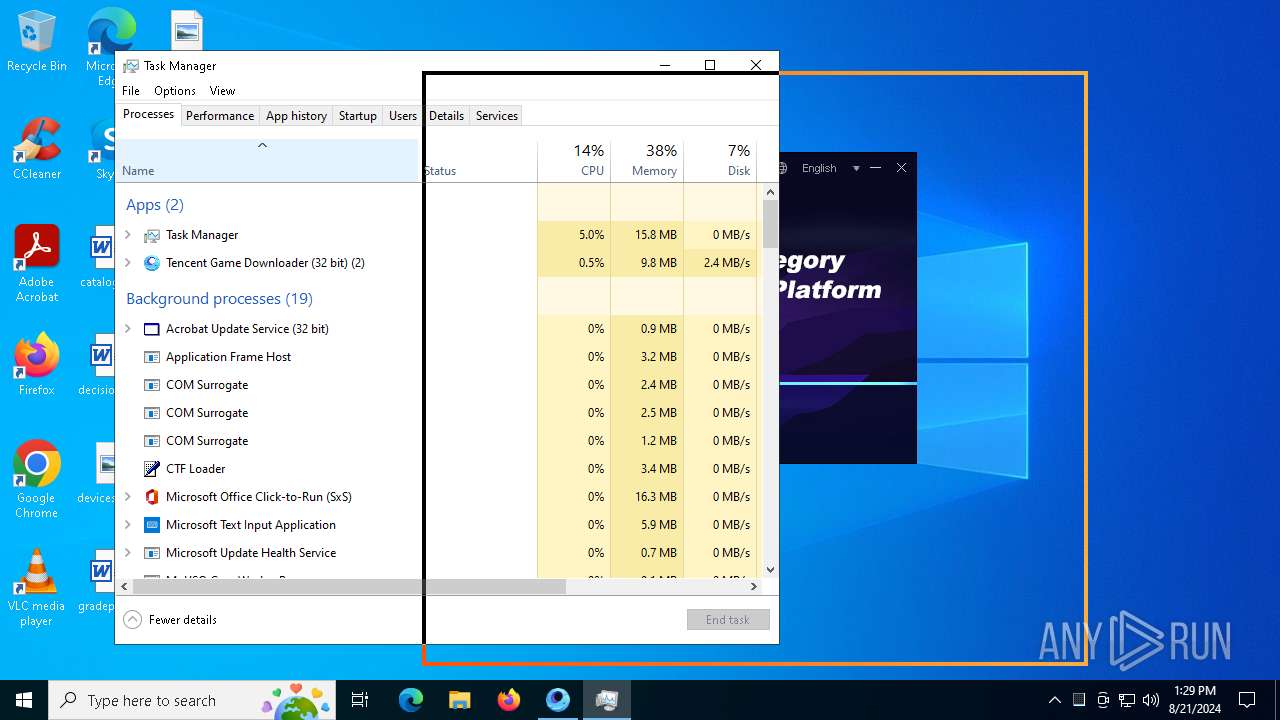Switch to the Services tab
Screen dimensions: 1280x720
pyautogui.click(x=497, y=116)
